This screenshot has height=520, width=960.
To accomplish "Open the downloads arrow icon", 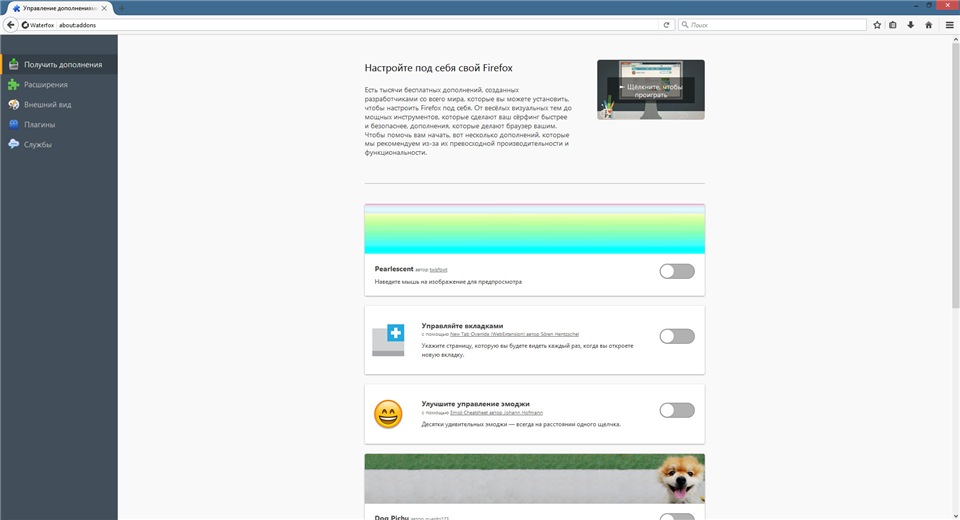I will coord(910,25).
